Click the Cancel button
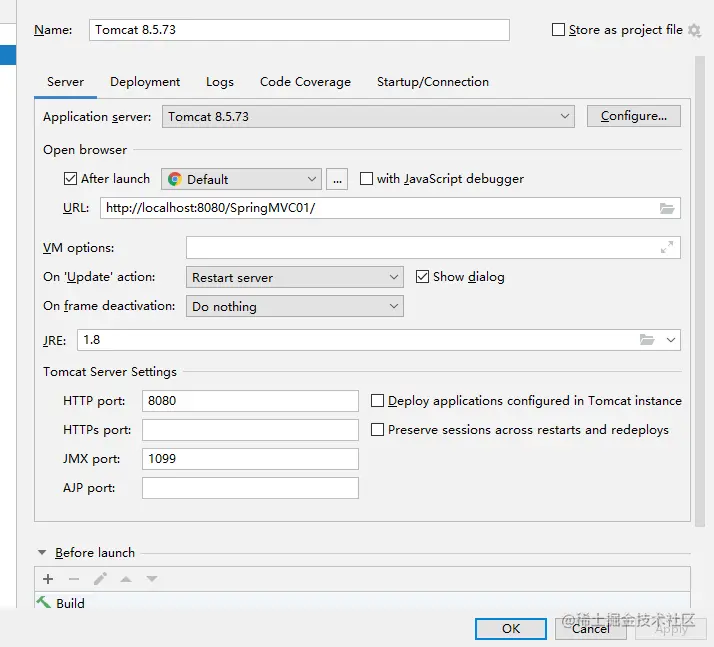The image size is (714, 647). coord(591,629)
